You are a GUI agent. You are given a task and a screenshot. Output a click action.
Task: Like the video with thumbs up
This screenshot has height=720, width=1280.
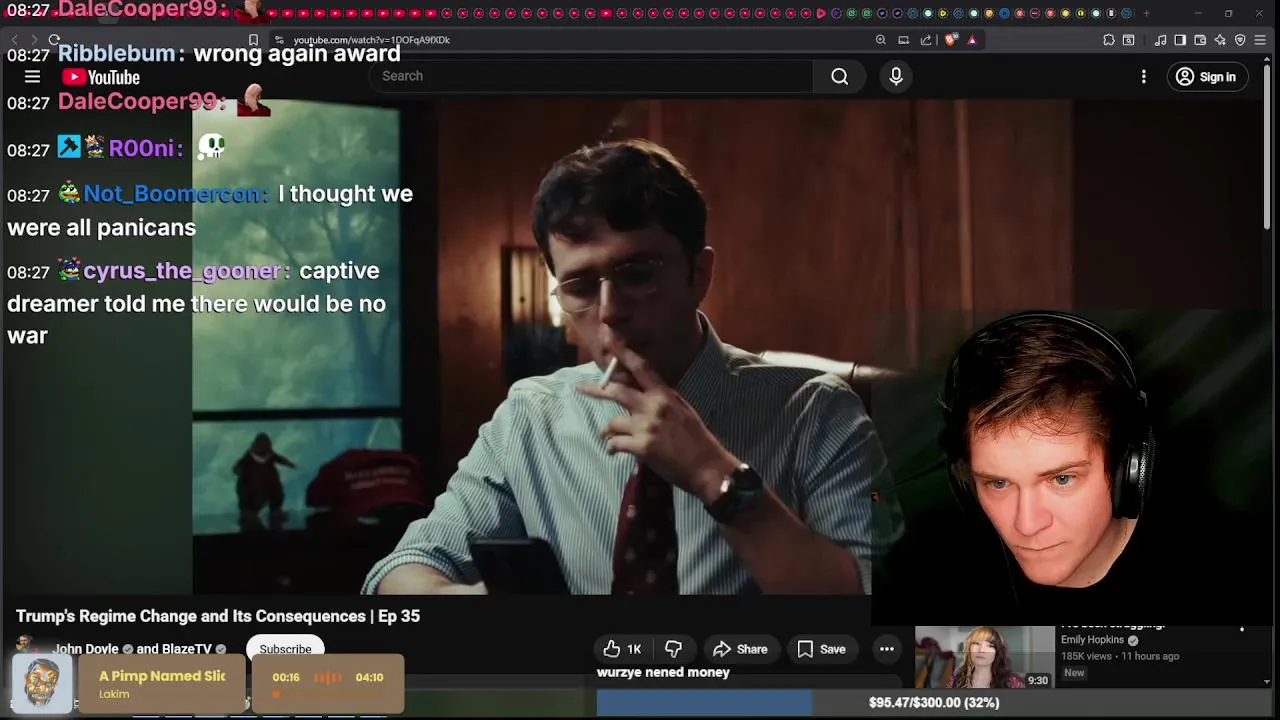point(621,649)
